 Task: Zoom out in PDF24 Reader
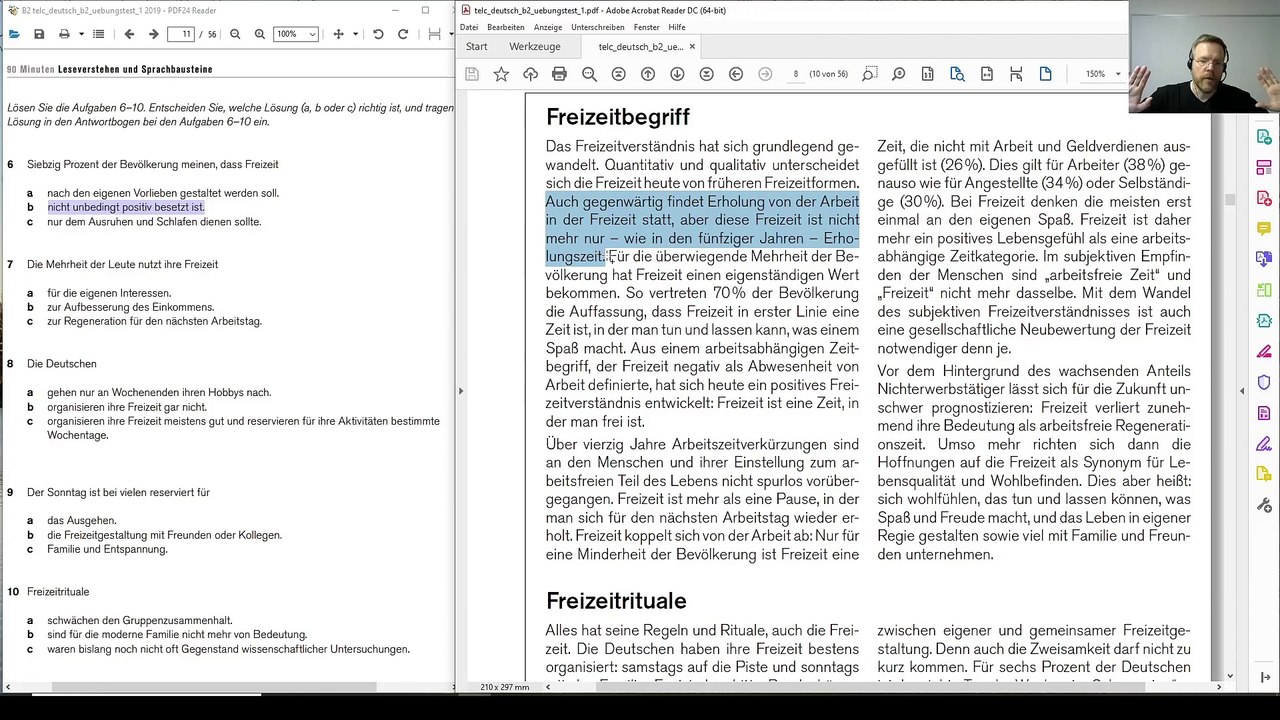pos(235,34)
